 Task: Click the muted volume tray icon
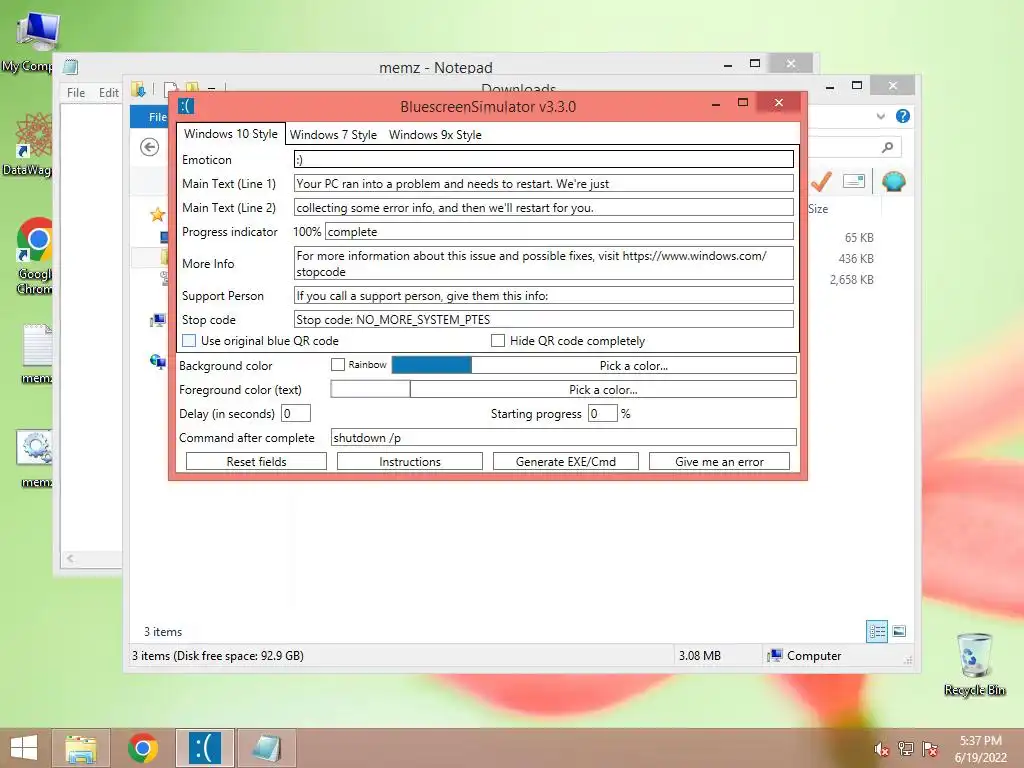coord(881,749)
